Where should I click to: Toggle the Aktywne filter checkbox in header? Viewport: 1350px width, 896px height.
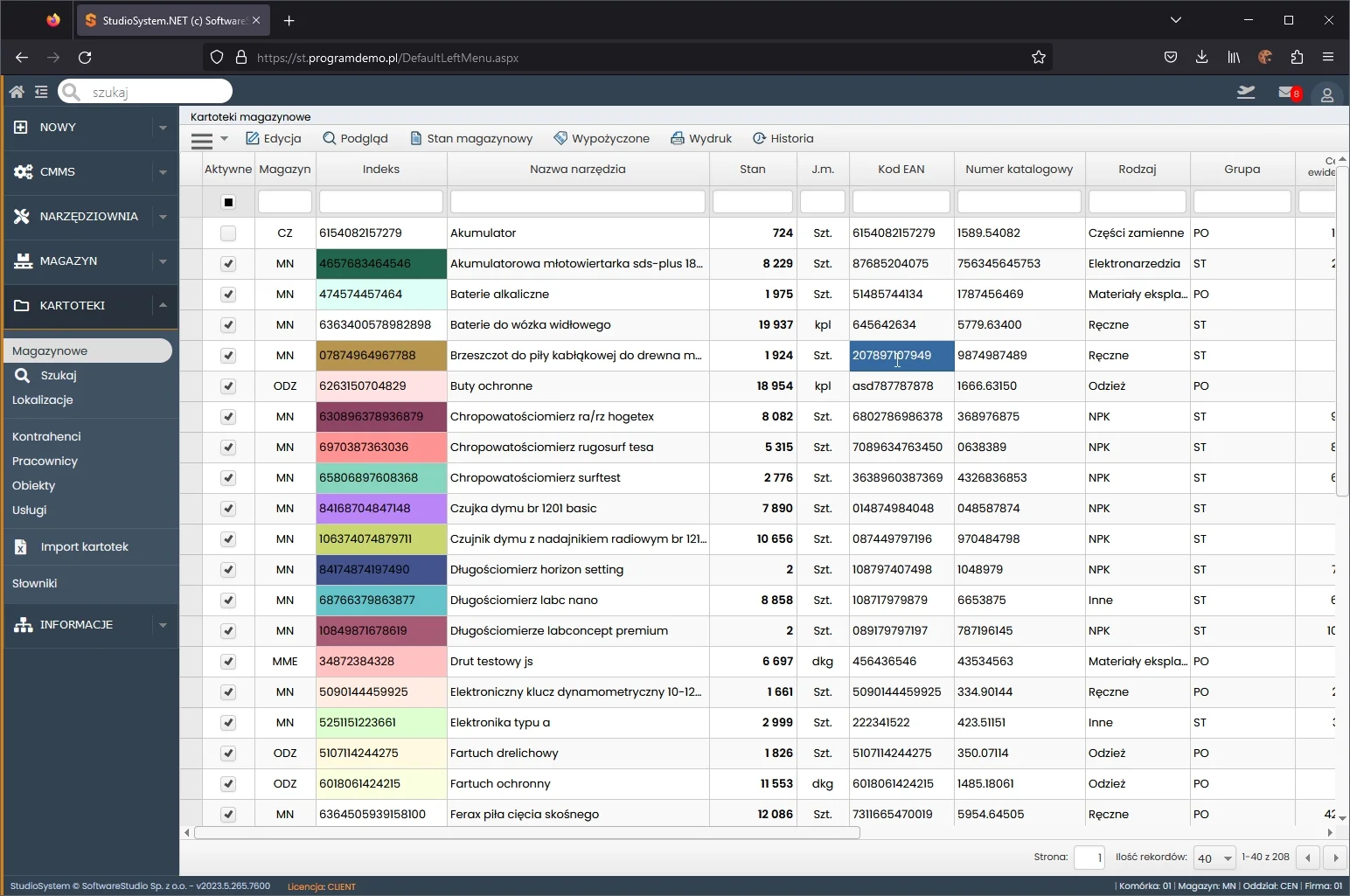[x=228, y=202]
